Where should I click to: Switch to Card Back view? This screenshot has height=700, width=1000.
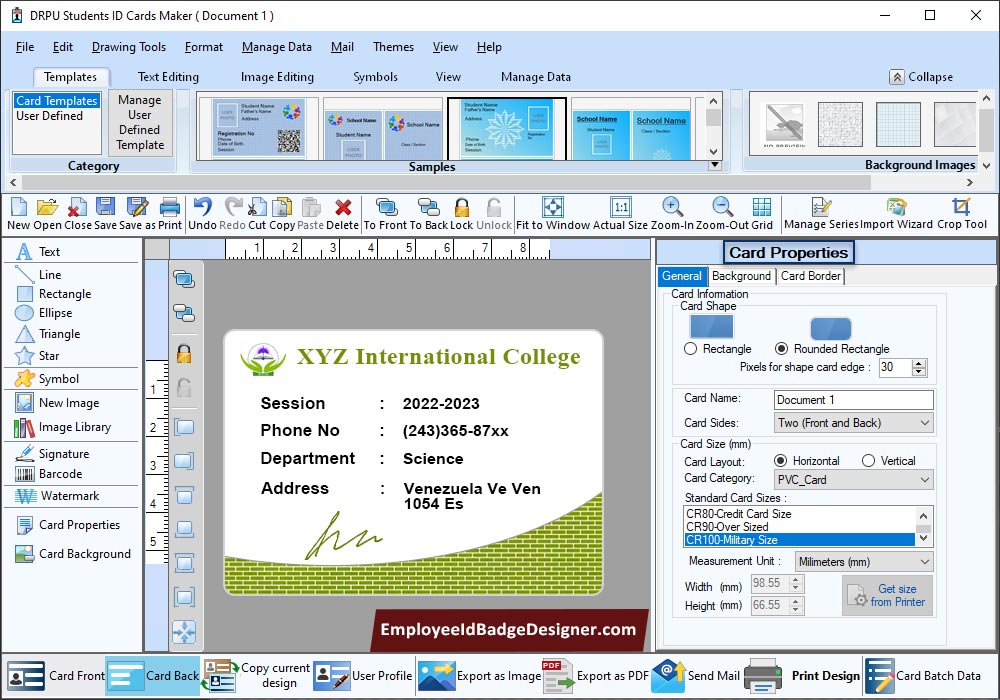click(153, 676)
